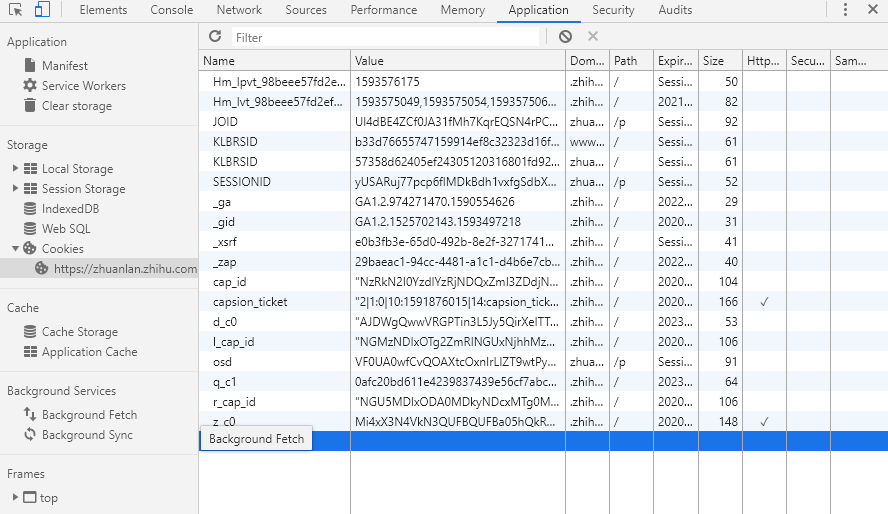The image size is (888, 514).
Task: Select Session Storage in the sidebar
Action: tap(83, 189)
